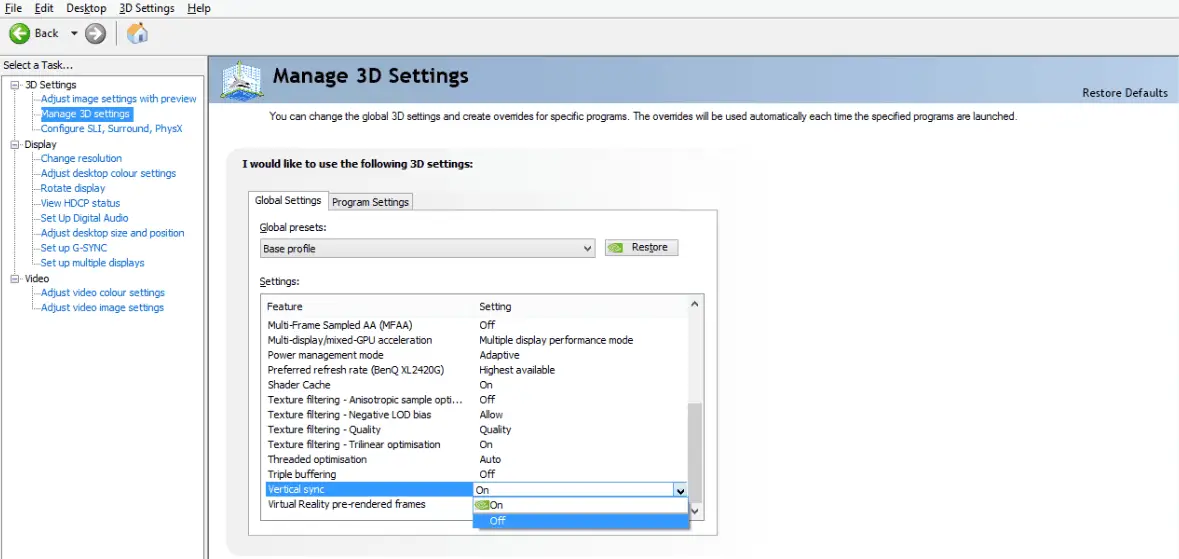Click the Highest available refresh rate value
This screenshot has height=559, width=1179.
click(517, 370)
